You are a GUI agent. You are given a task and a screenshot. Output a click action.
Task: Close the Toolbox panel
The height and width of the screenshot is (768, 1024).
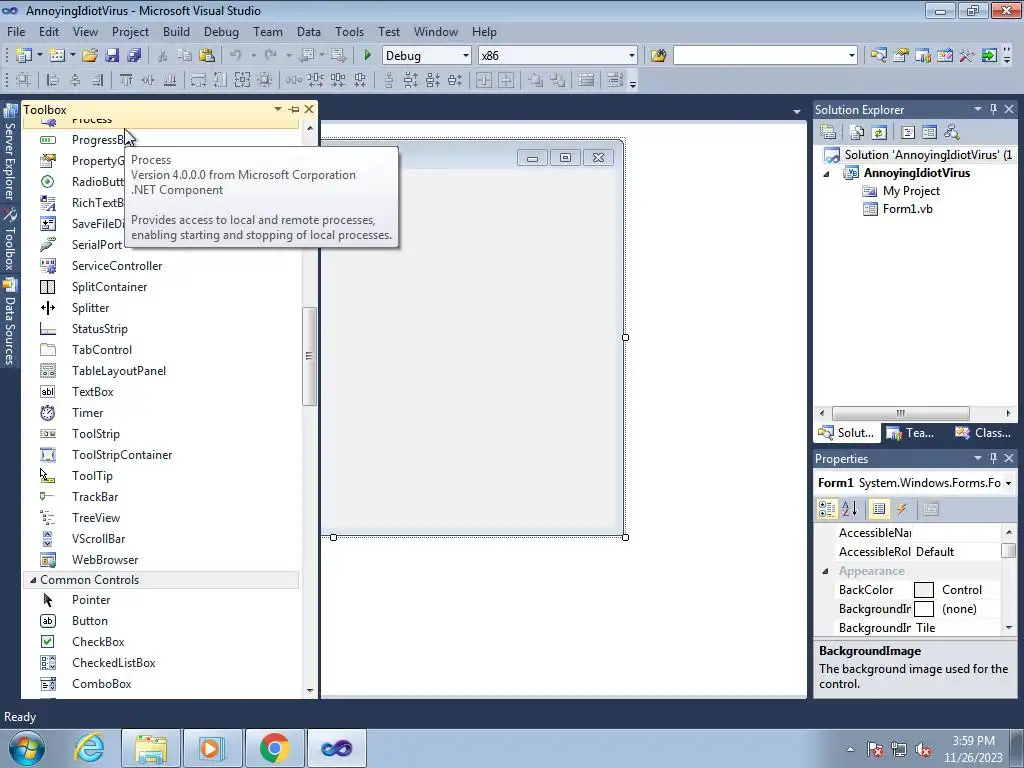(309, 109)
